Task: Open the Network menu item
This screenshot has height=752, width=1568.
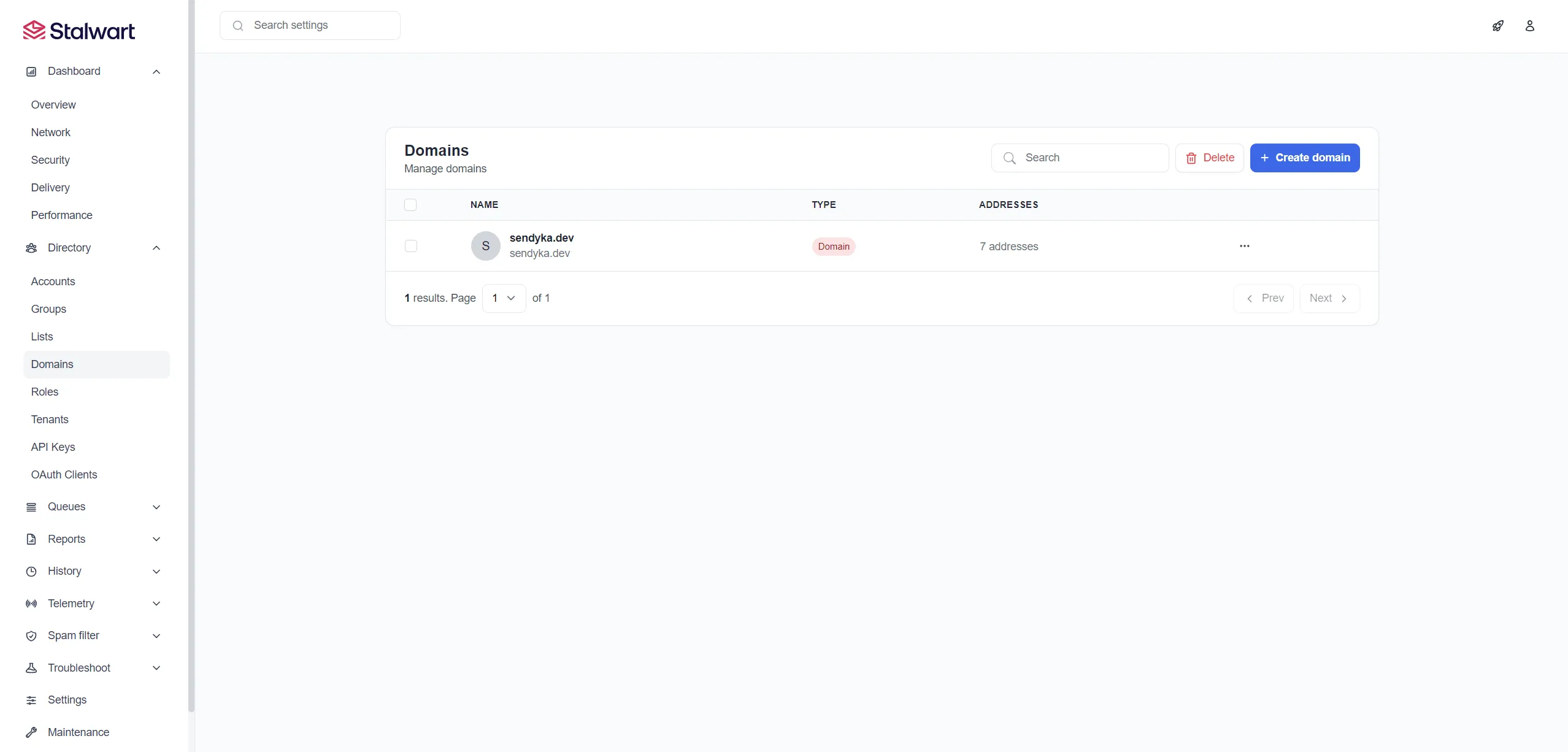Action: coord(96,132)
